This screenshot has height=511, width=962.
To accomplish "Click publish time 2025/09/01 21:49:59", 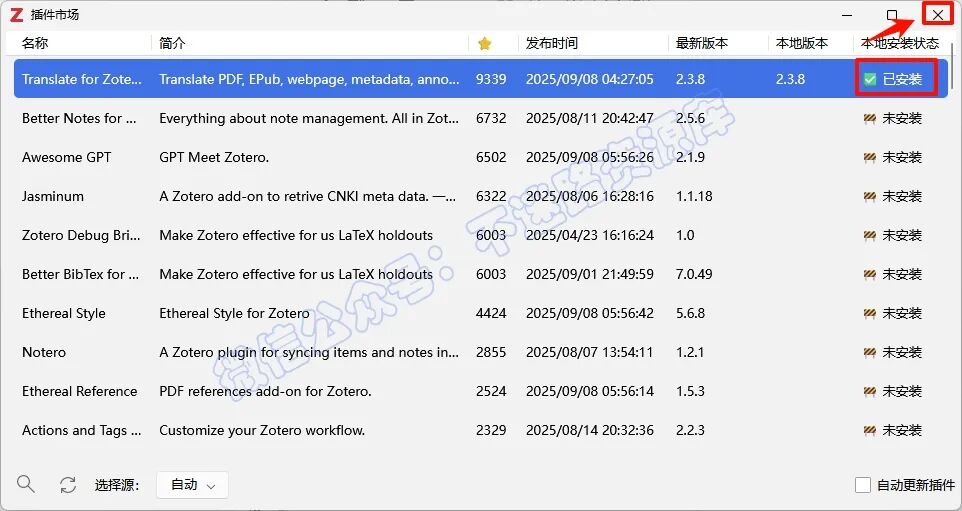I will tap(590, 274).
